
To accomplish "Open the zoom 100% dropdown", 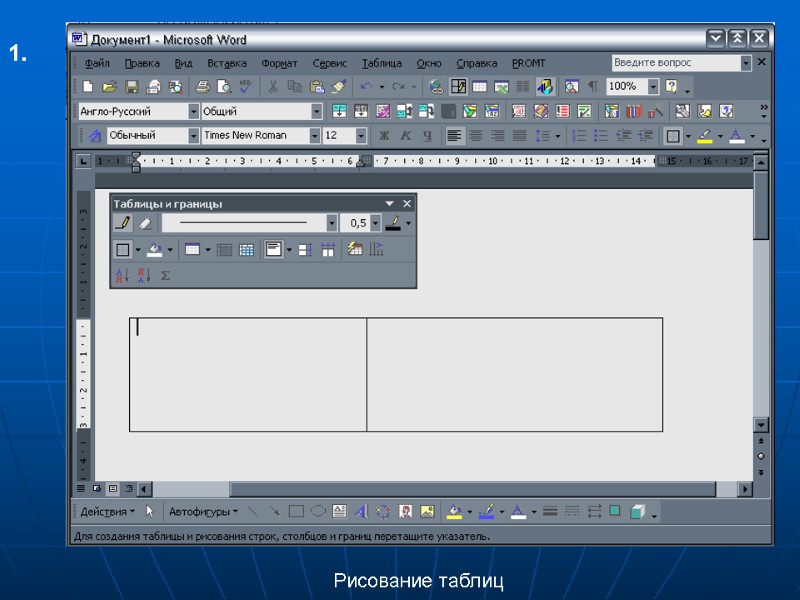I will tap(653, 87).
